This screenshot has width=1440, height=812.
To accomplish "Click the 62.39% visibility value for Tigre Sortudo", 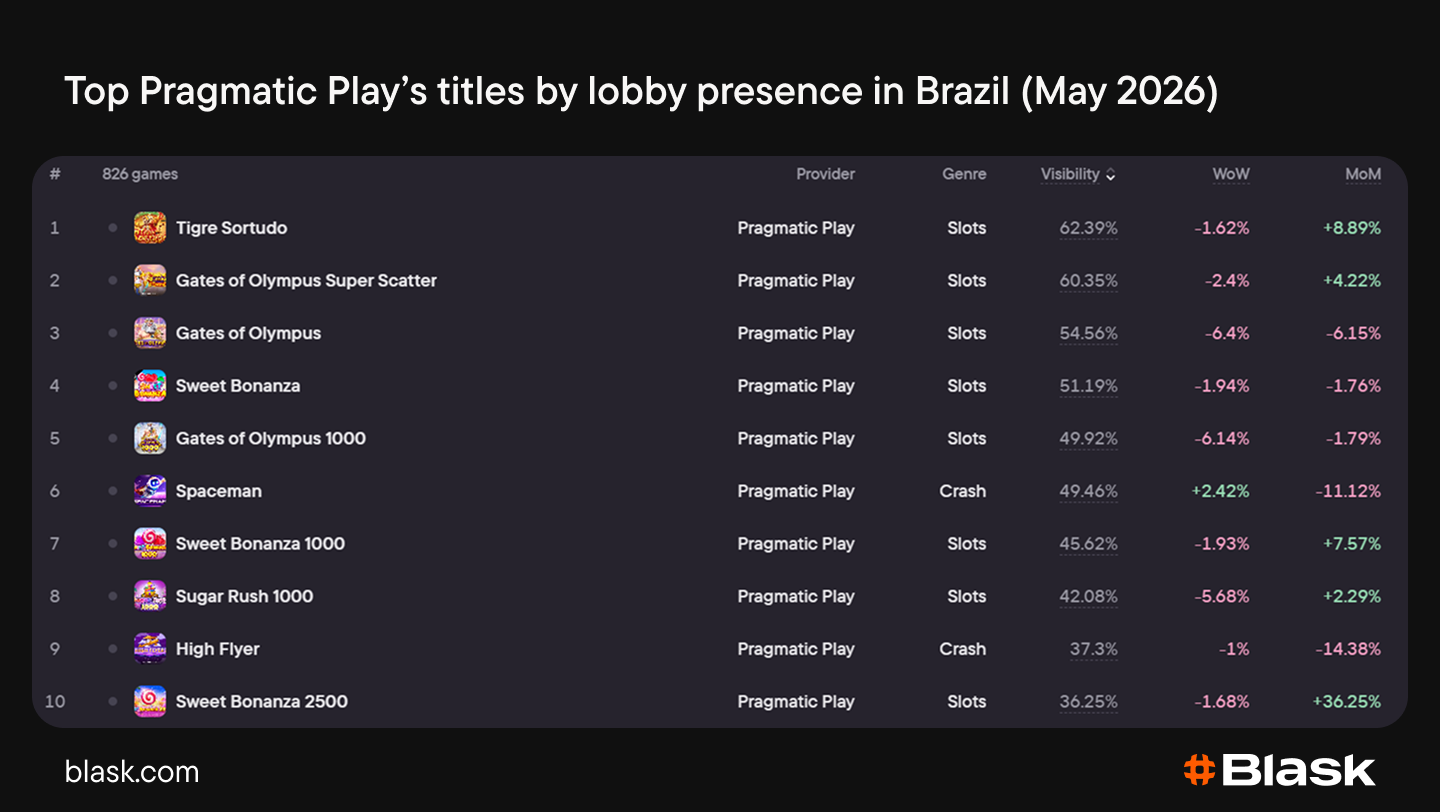I will pos(1089,228).
